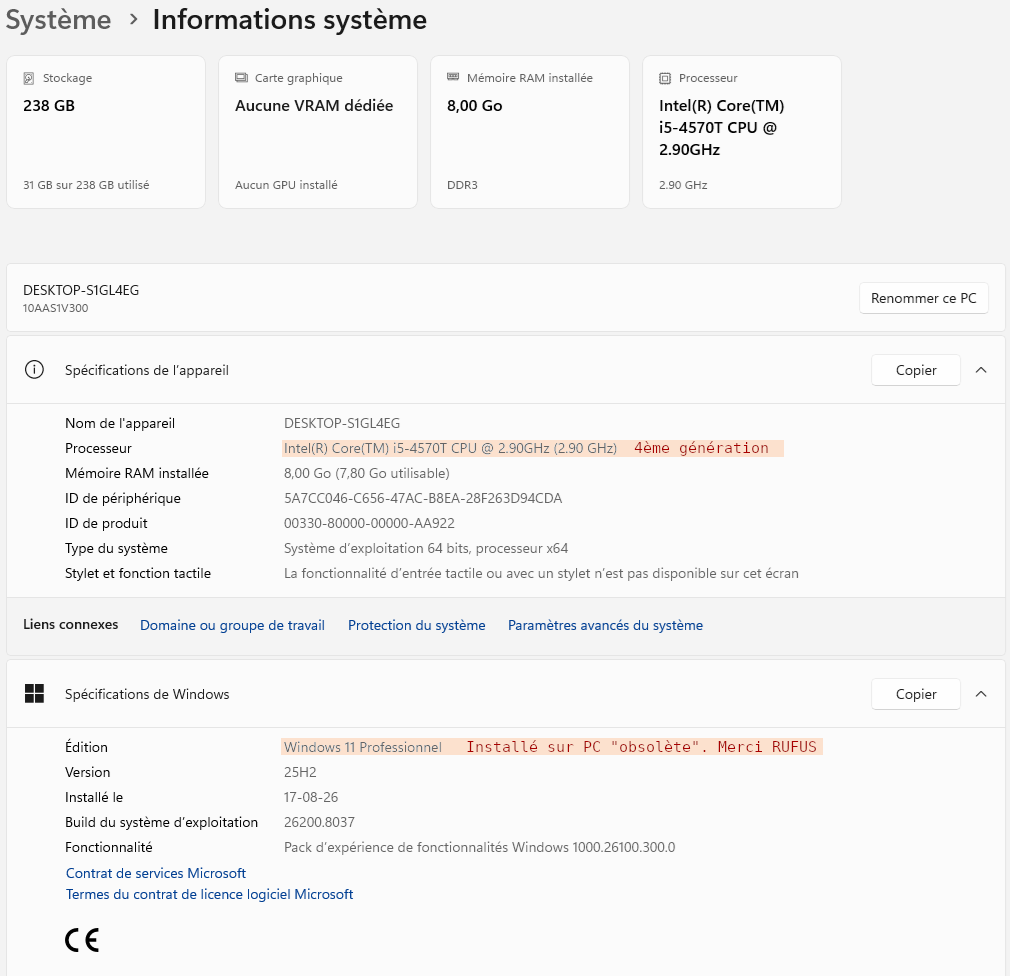Viewport: 1010px width, 976px height.
Task: Select Windows 11 Professionnel edition value
Action: (363, 747)
